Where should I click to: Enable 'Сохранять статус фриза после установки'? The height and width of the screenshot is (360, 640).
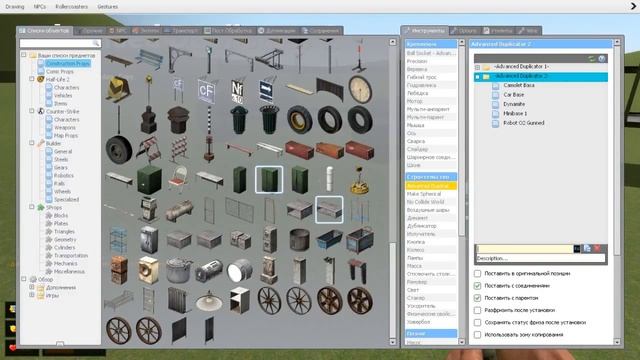click(x=477, y=322)
